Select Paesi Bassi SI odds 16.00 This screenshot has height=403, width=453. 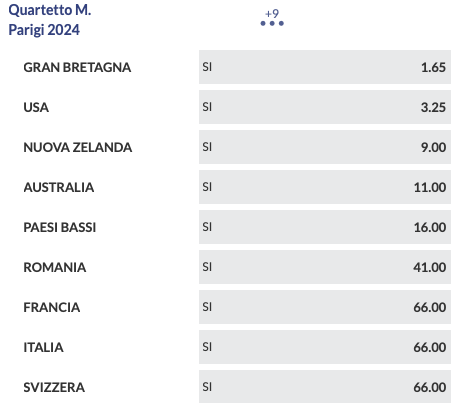coord(325,227)
